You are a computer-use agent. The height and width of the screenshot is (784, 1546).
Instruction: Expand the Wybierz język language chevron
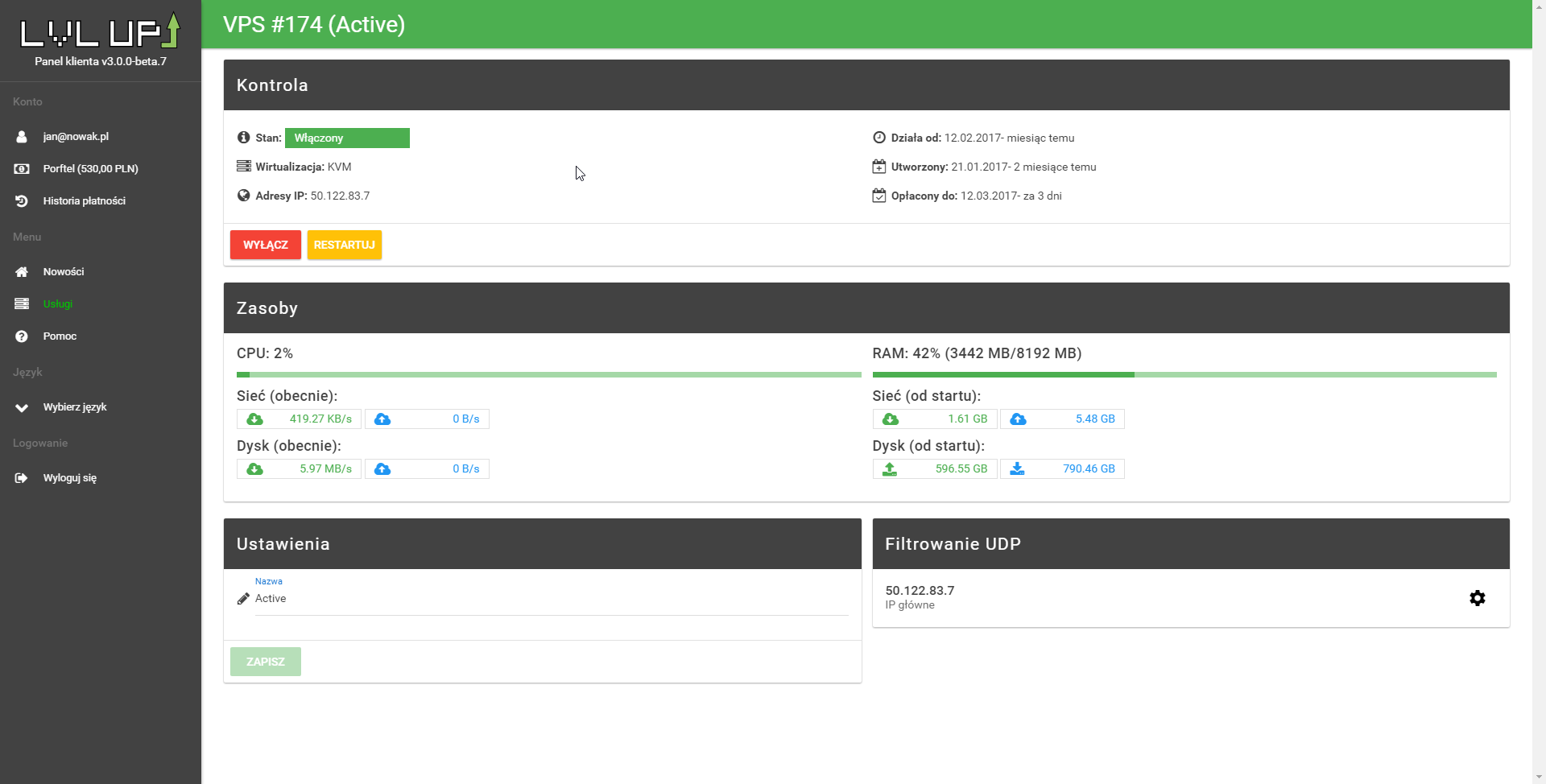coord(22,407)
